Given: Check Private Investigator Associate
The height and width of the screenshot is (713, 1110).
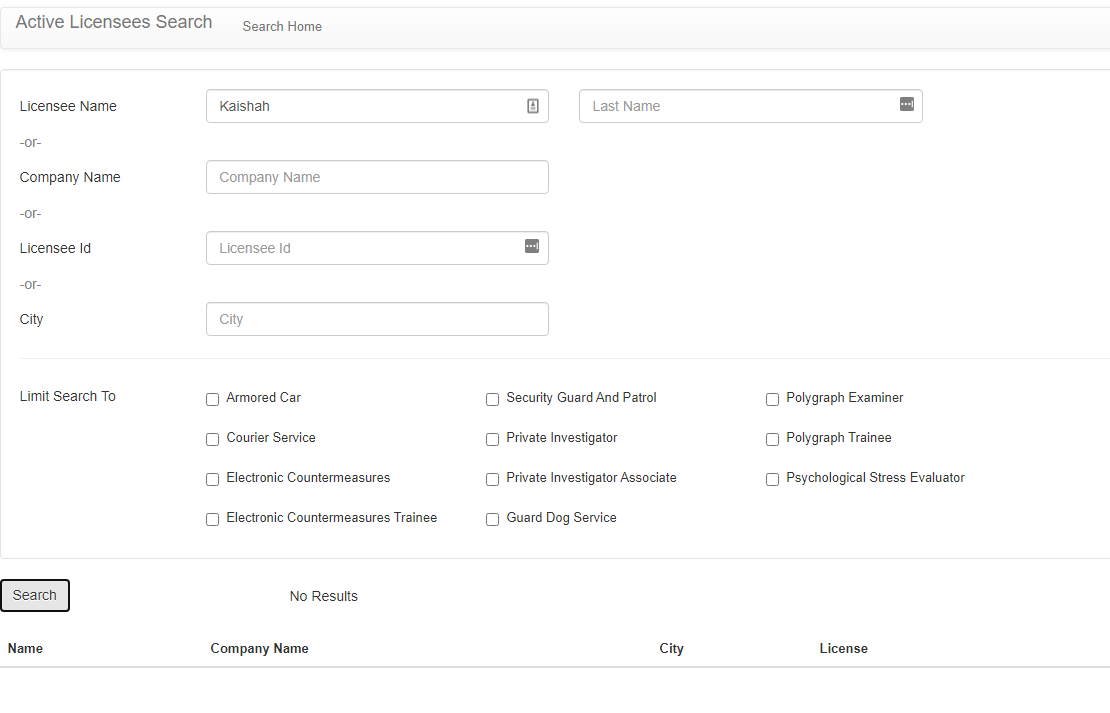Looking at the screenshot, I should click(x=492, y=479).
